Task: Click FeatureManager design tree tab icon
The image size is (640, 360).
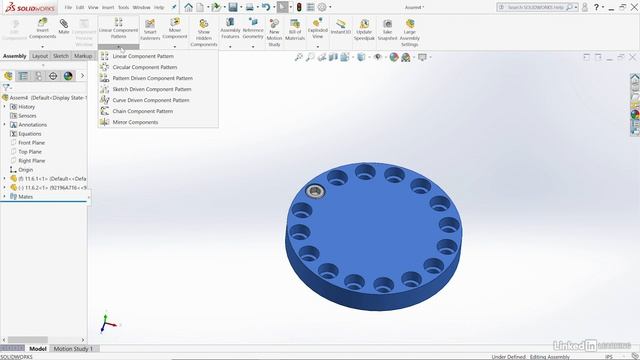Action: pos(8,76)
